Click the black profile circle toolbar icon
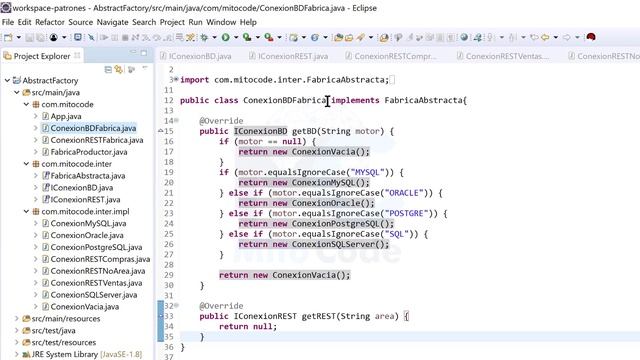The width and height of the screenshot is (640, 360). [x=53, y=38]
